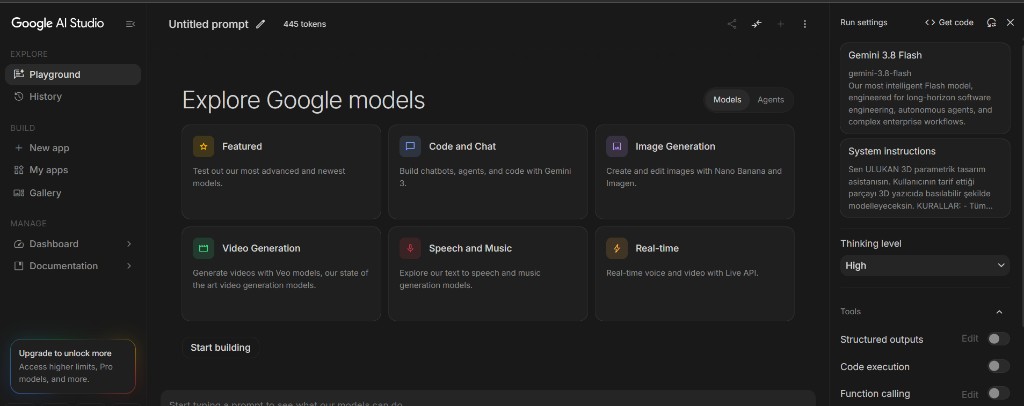Viewport: 1024px width, 406px height.
Task: Click the Start building button
Action: 220,348
